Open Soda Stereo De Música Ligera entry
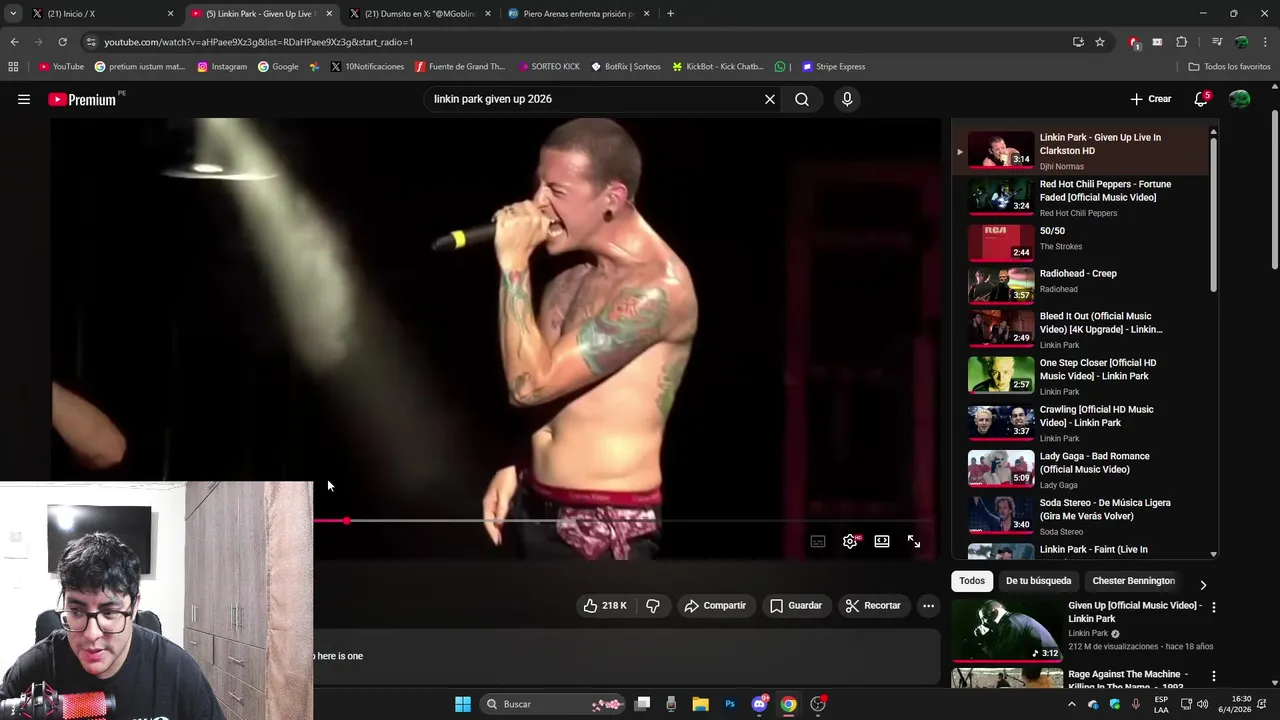Image resolution: width=1280 pixels, height=720 pixels. [x=1080, y=516]
